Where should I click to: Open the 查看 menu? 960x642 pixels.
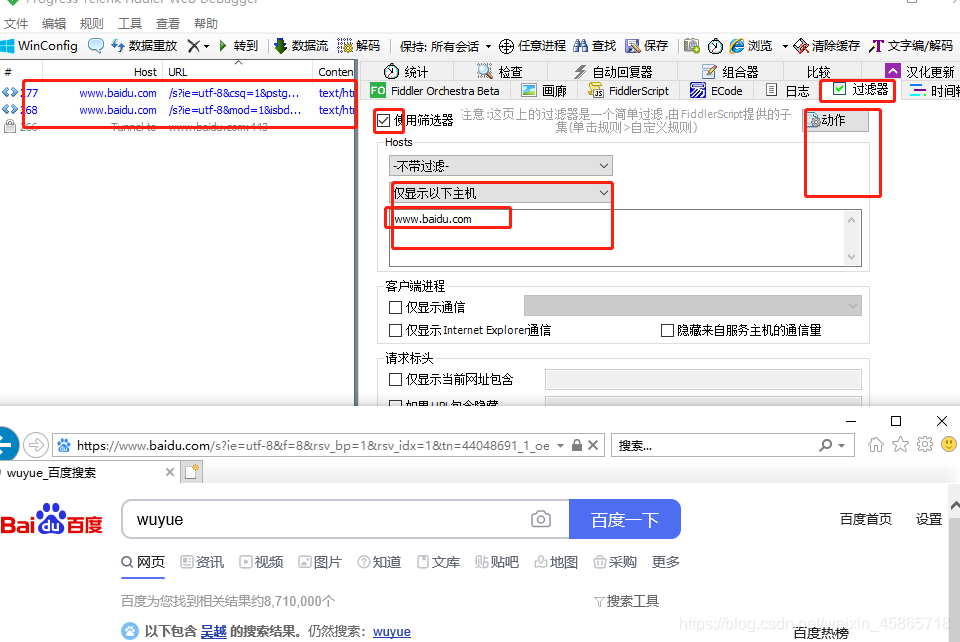point(168,23)
